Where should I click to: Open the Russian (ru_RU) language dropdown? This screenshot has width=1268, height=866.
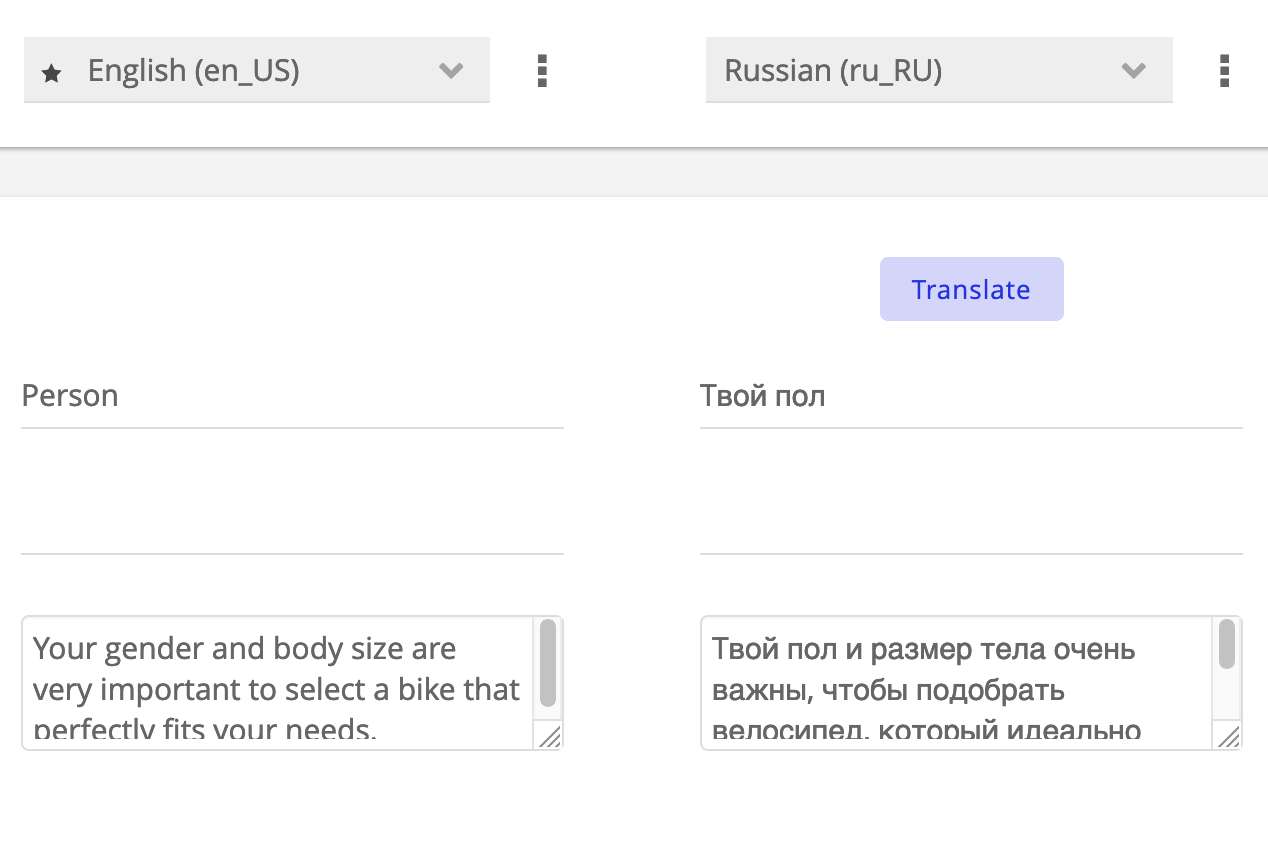[x=938, y=71]
